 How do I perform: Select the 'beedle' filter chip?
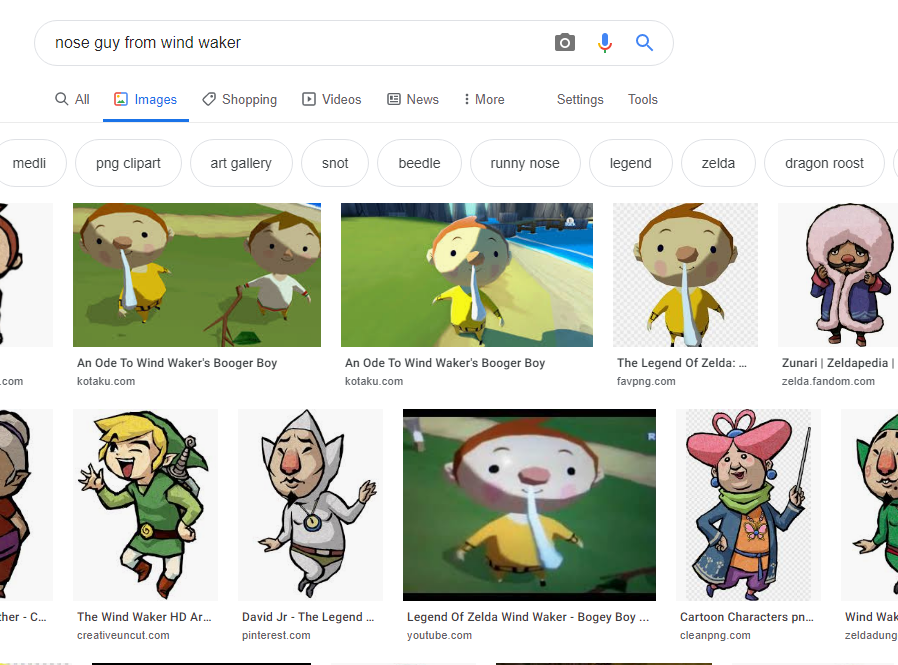pyautogui.click(x=419, y=163)
